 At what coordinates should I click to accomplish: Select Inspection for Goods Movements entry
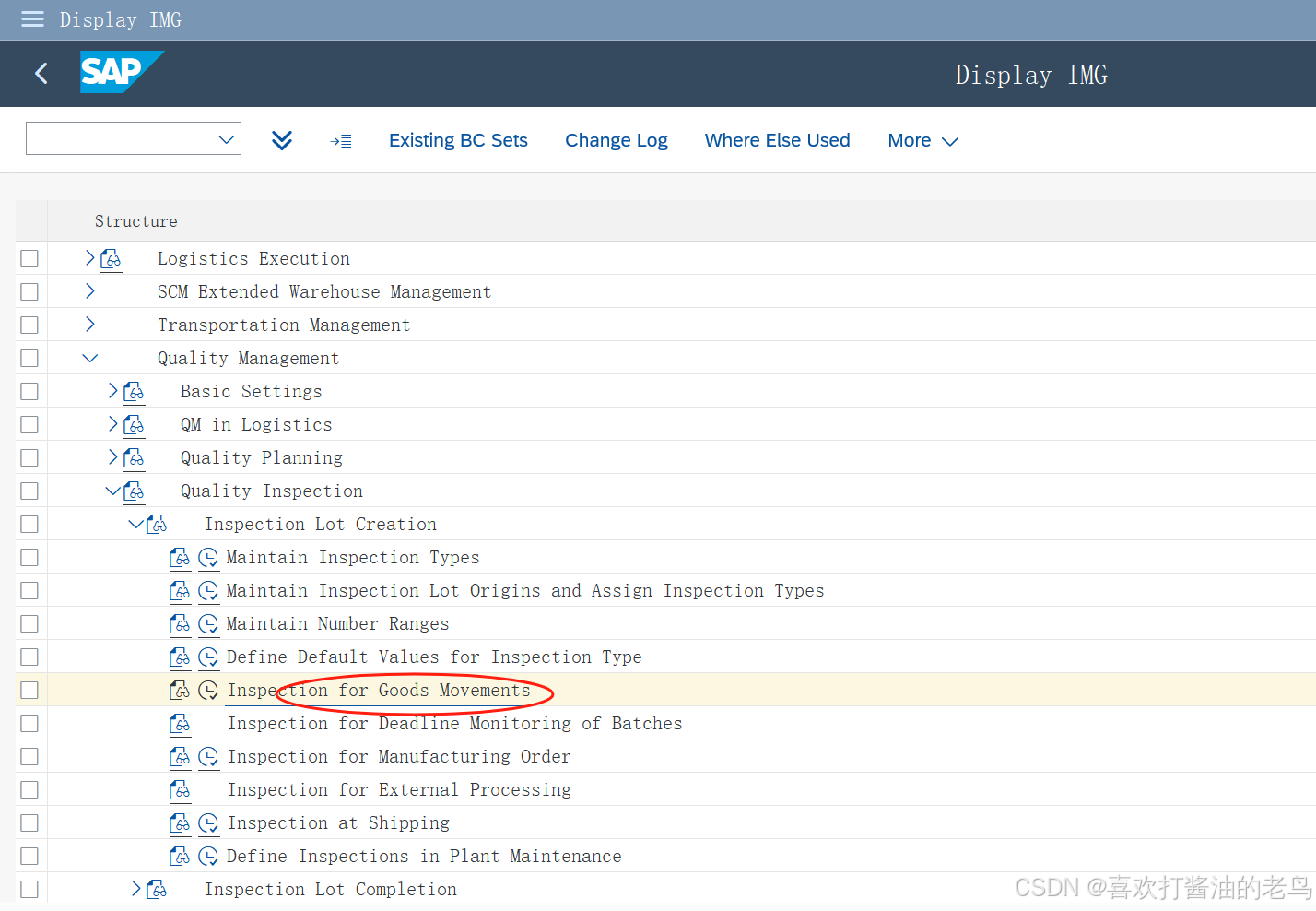379,691
